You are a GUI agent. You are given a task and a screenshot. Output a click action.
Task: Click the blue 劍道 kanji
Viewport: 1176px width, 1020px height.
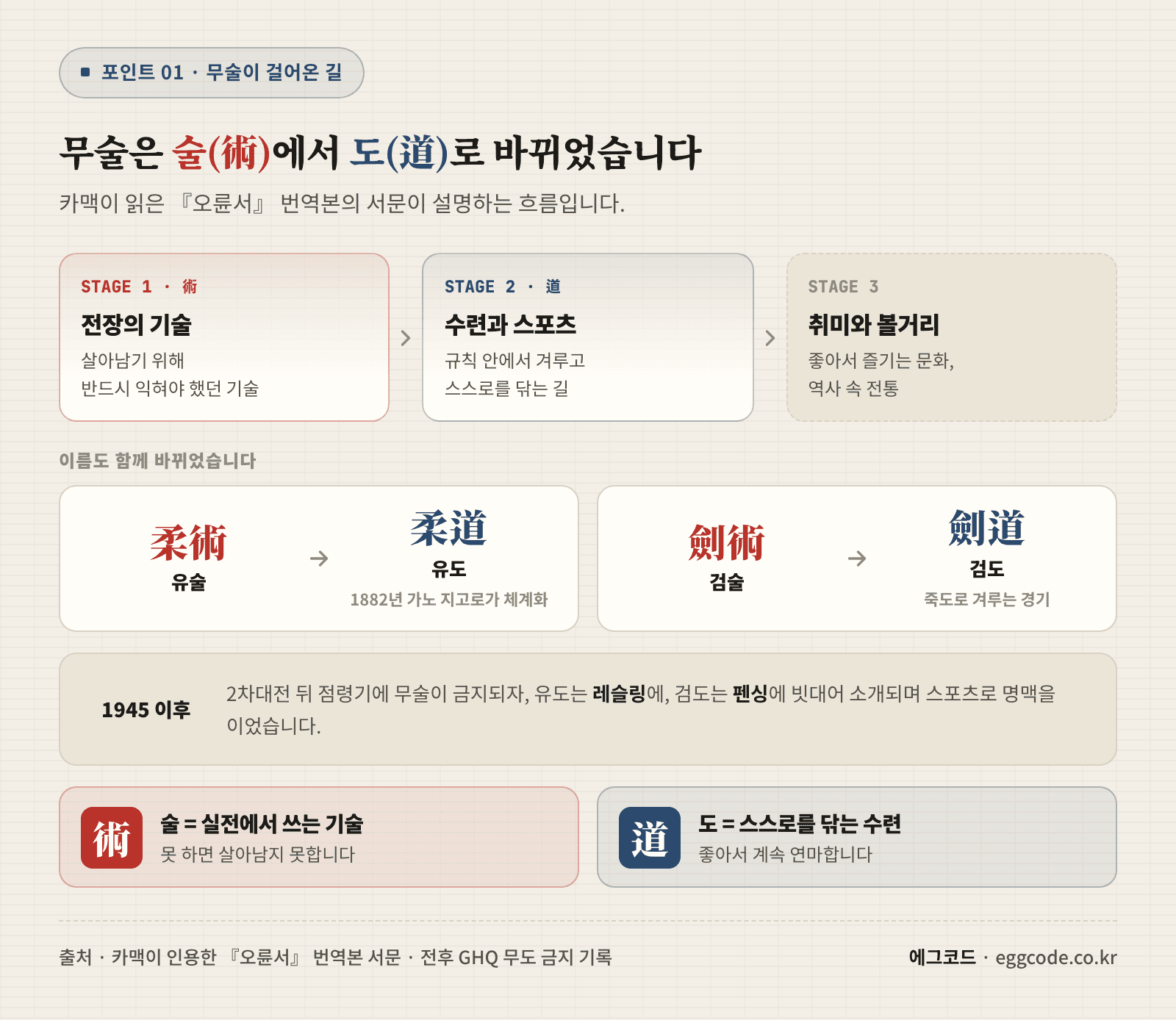pos(987,529)
